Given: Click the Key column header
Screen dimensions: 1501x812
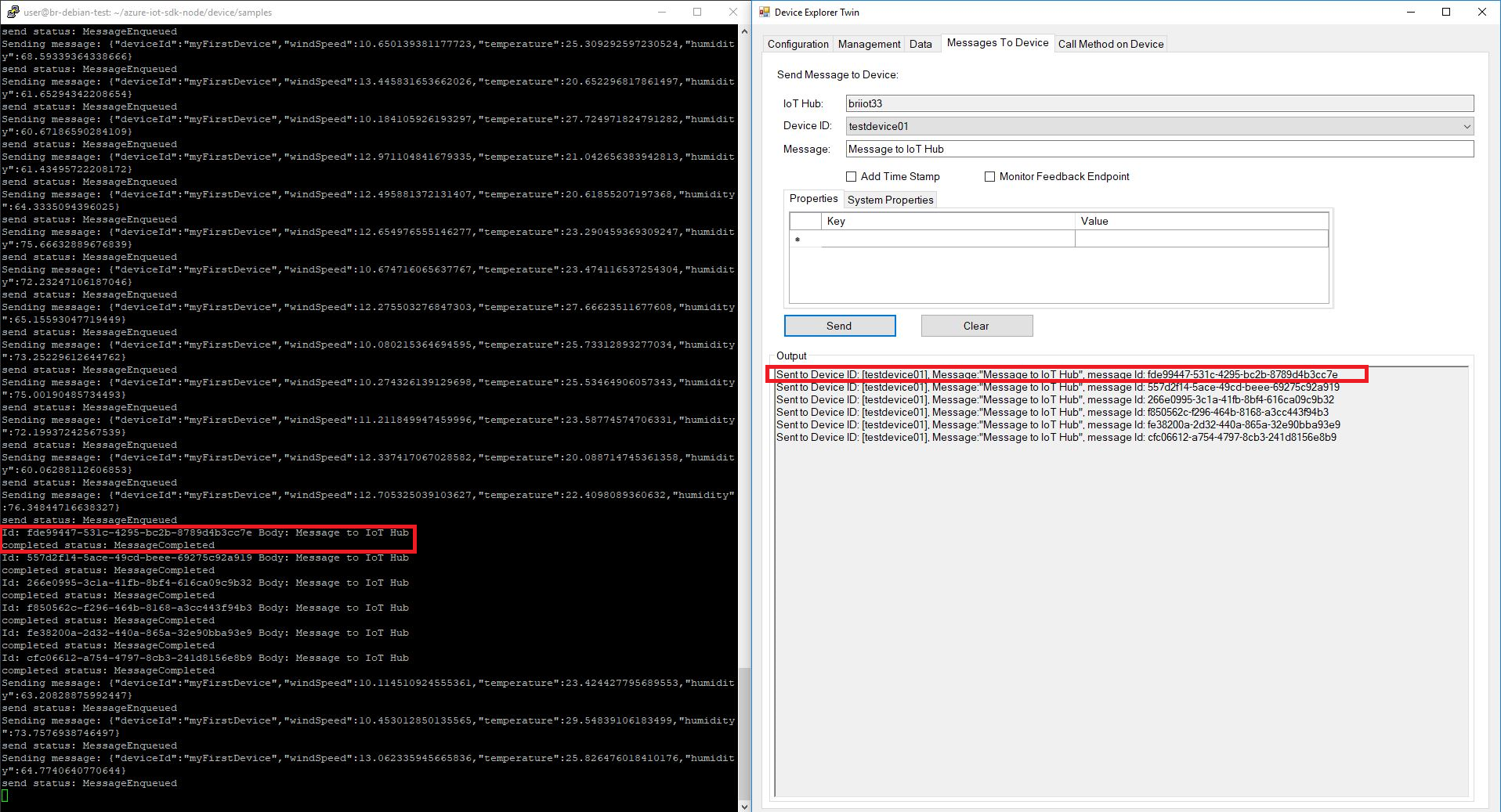Looking at the screenshot, I should [948, 221].
